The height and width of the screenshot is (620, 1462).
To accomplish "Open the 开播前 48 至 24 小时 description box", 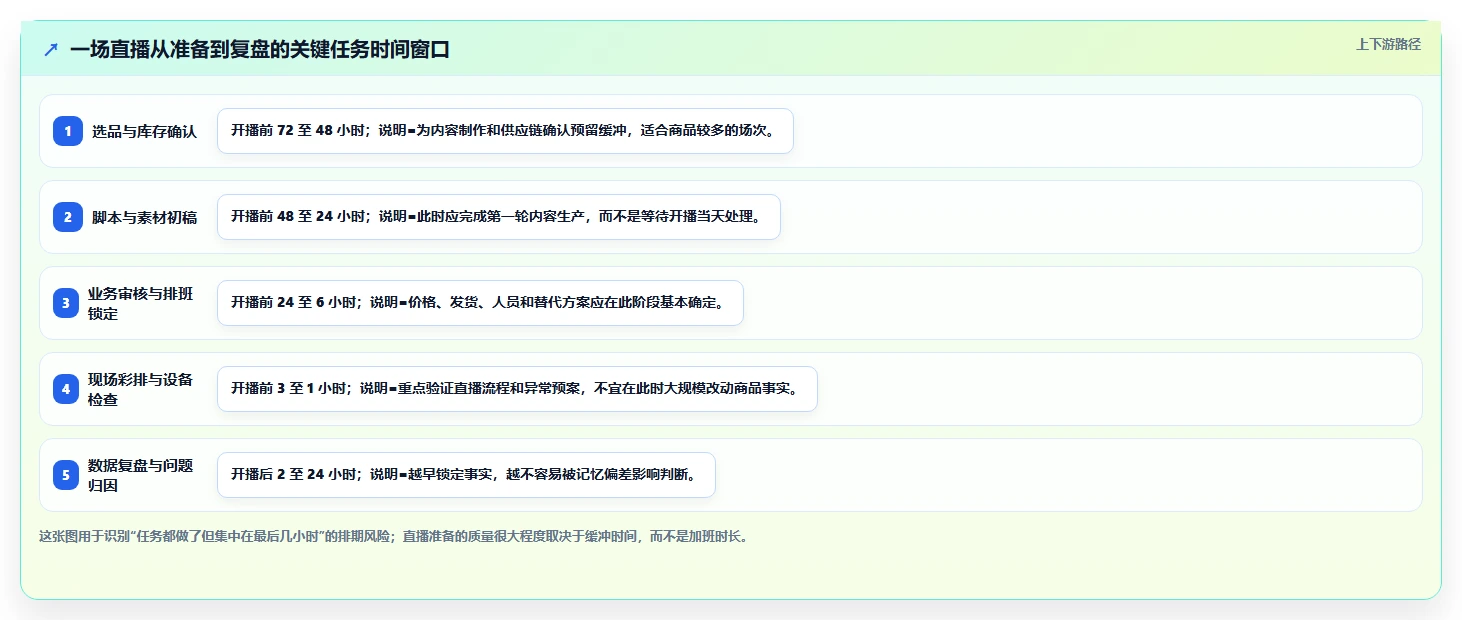I will (x=498, y=217).
